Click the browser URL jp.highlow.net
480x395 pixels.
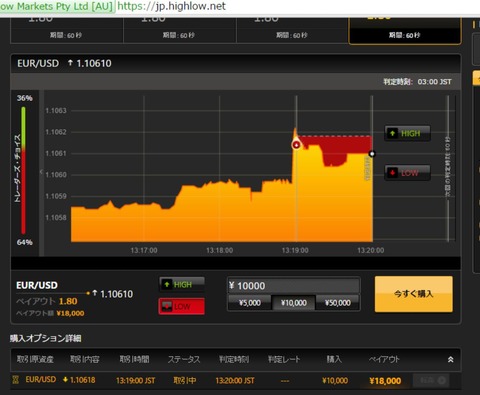(172, 6)
